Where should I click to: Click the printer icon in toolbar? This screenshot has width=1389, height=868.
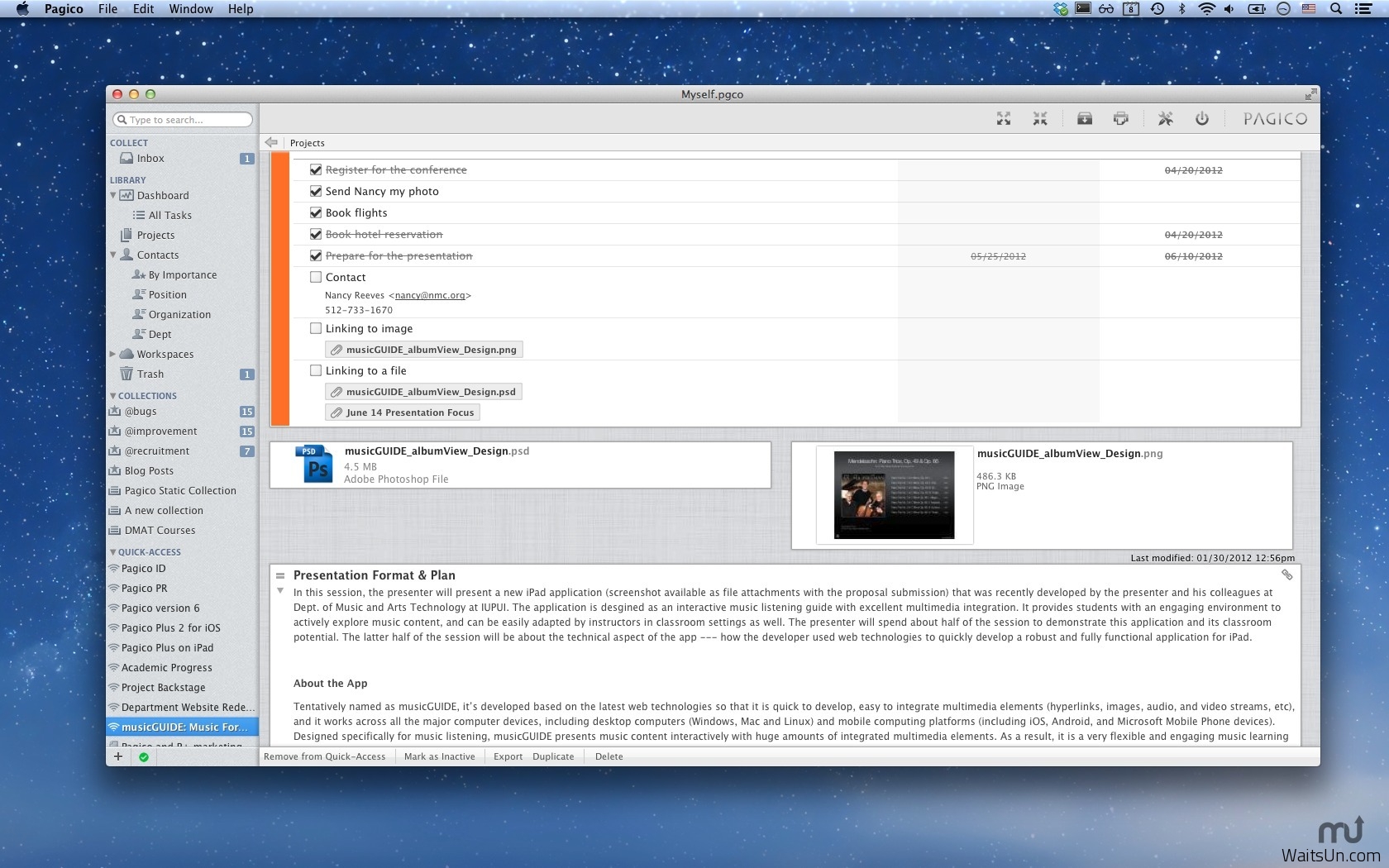tap(1120, 119)
